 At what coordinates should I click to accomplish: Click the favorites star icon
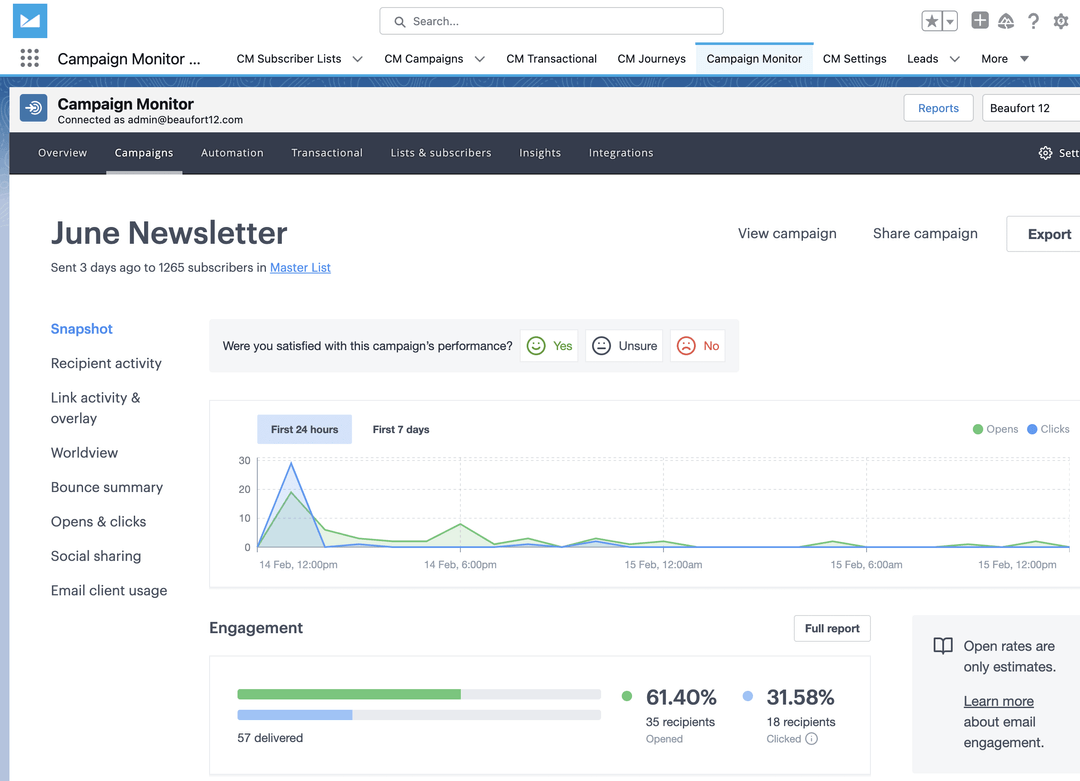click(933, 20)
